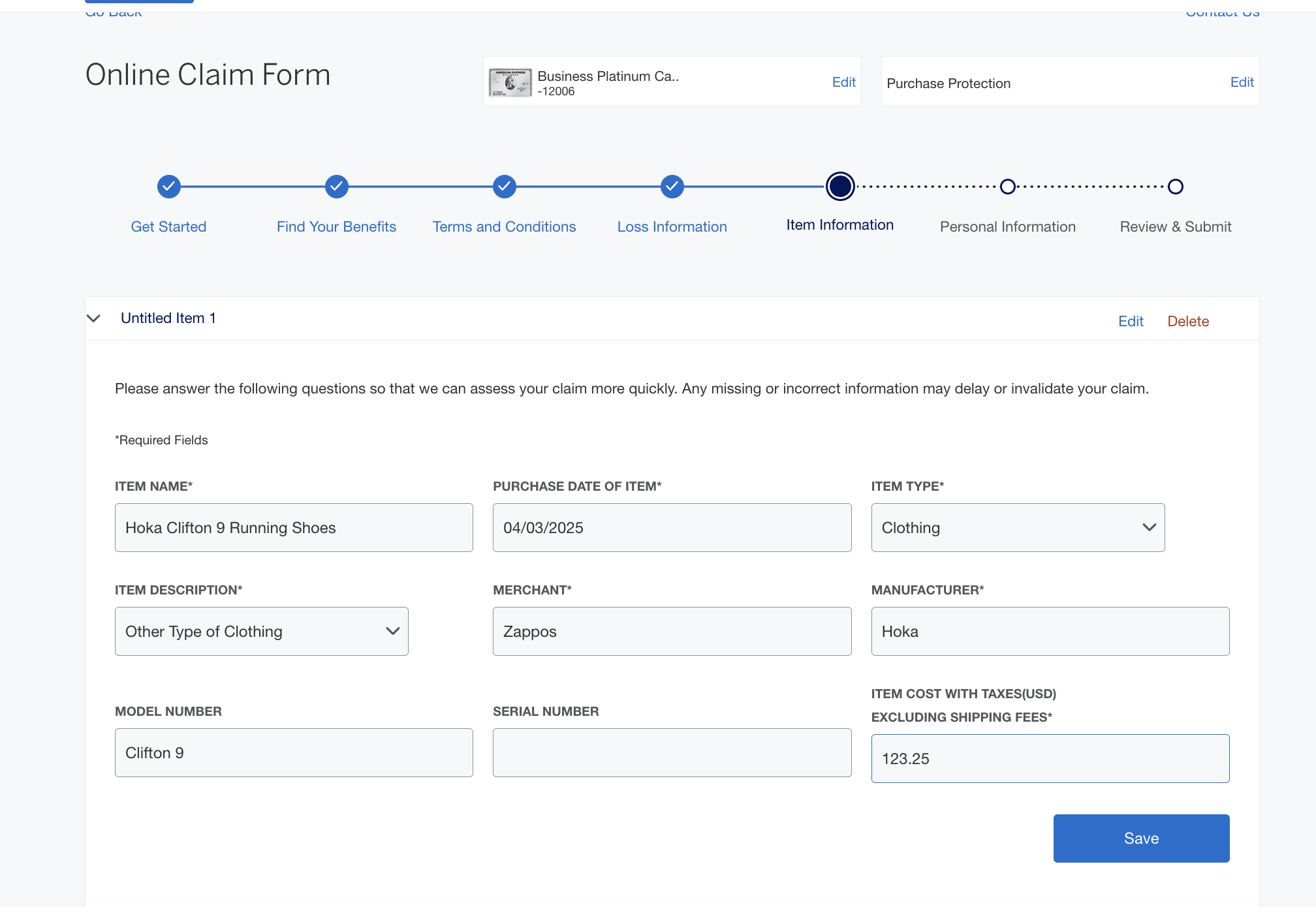Collapse the Untitled Item 1 section chevron

tap(93, 318)
